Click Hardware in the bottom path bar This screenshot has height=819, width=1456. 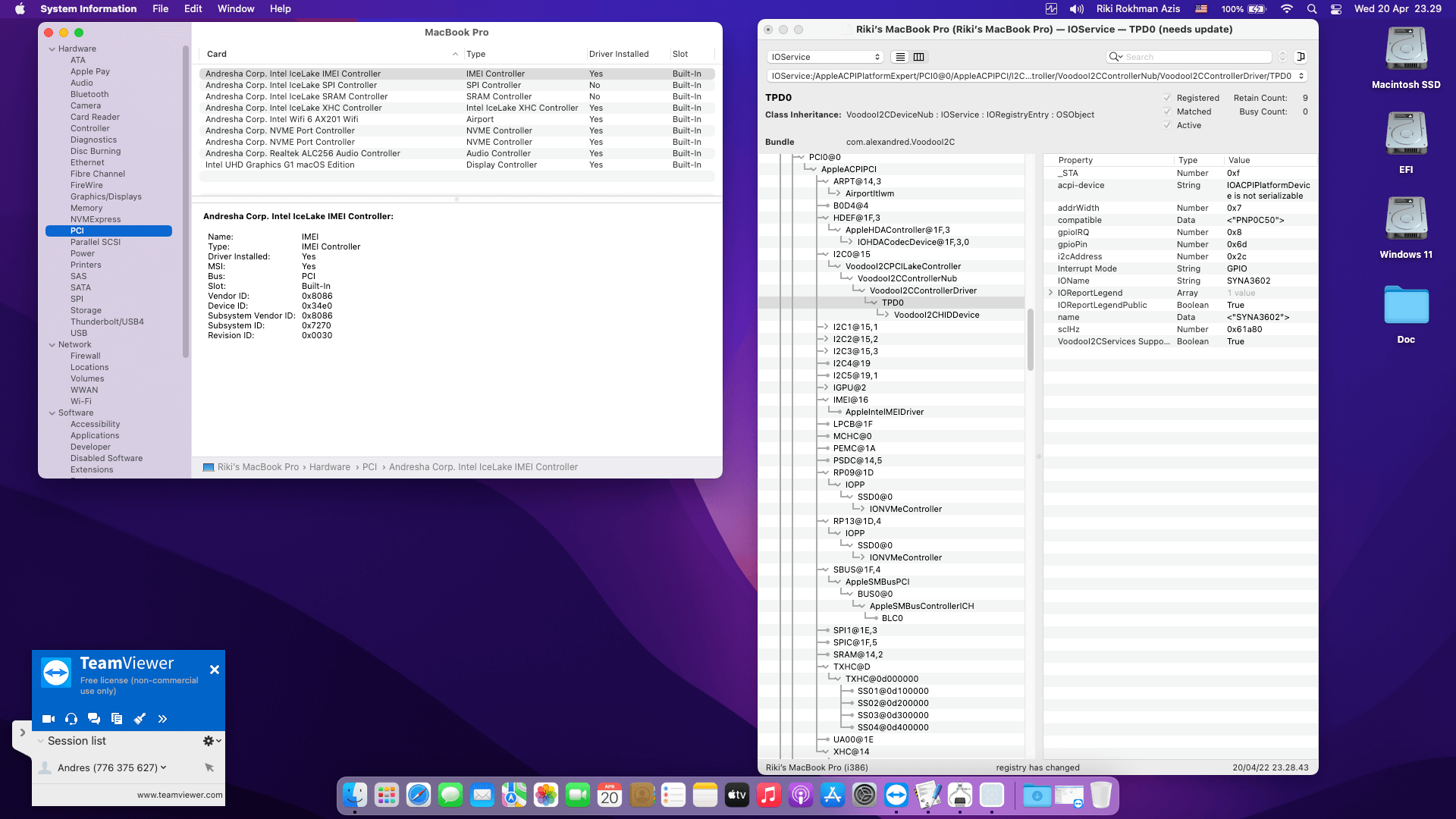coord(330,467)
